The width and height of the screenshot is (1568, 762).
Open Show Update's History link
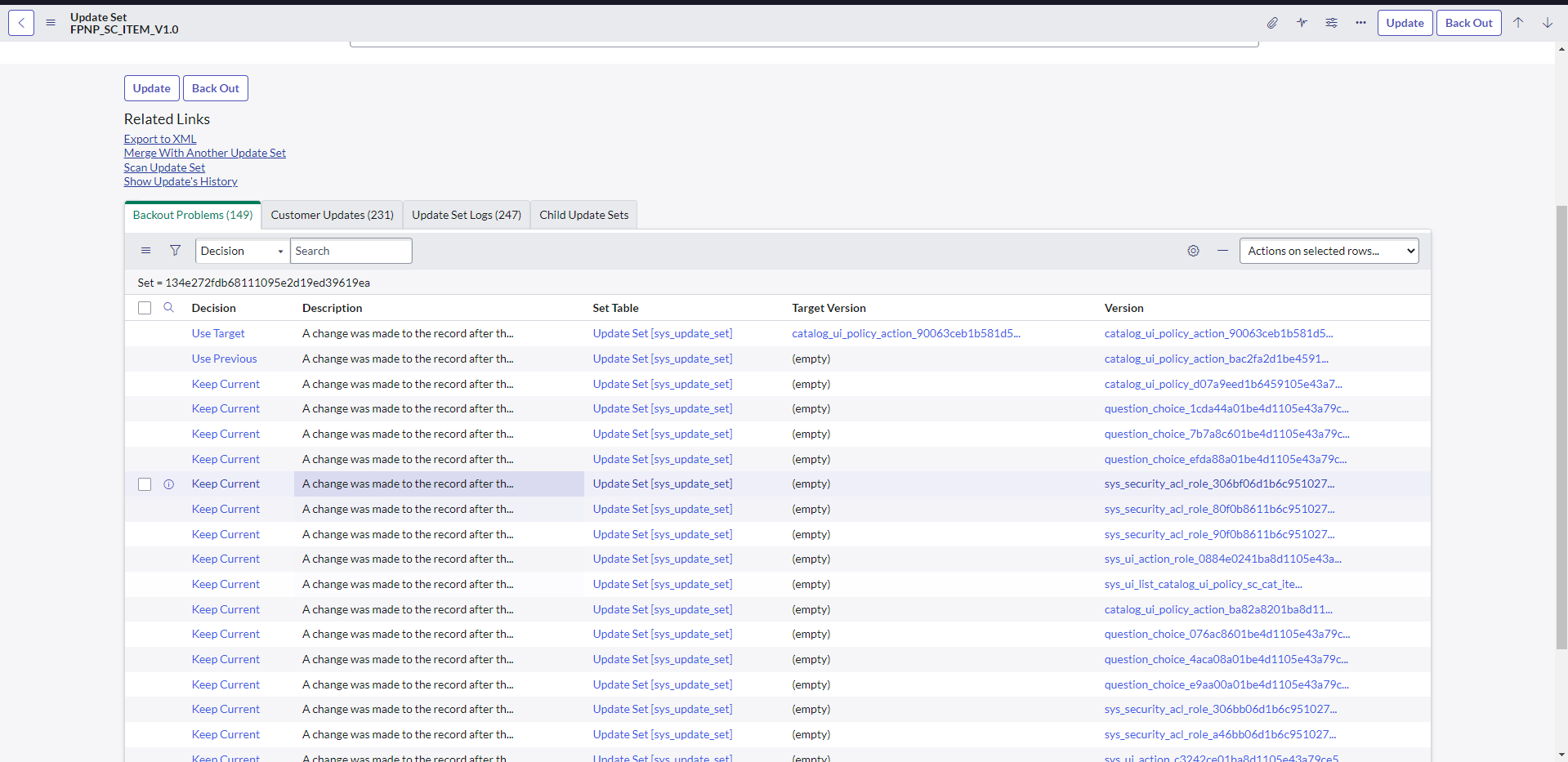[x=181, y=181]
